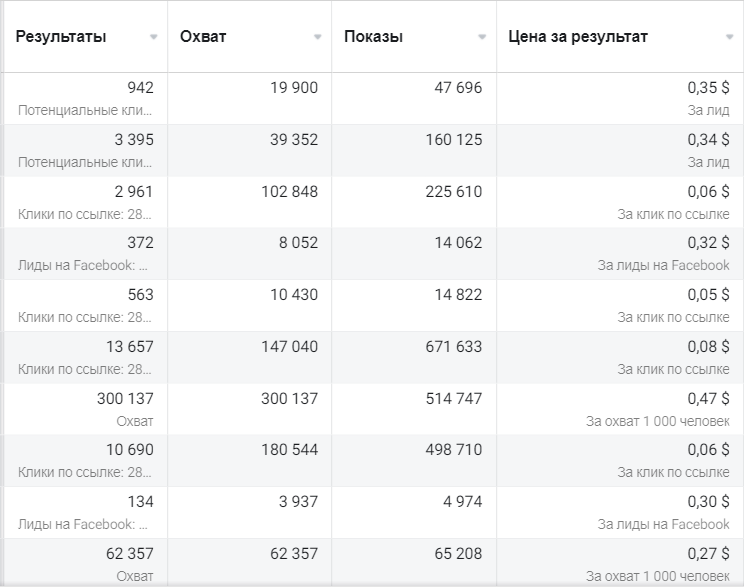Viewport: 744px width, 587px height.
Task: Open the Результаты column dropdown arrow
Action: (x=153, y=37)
